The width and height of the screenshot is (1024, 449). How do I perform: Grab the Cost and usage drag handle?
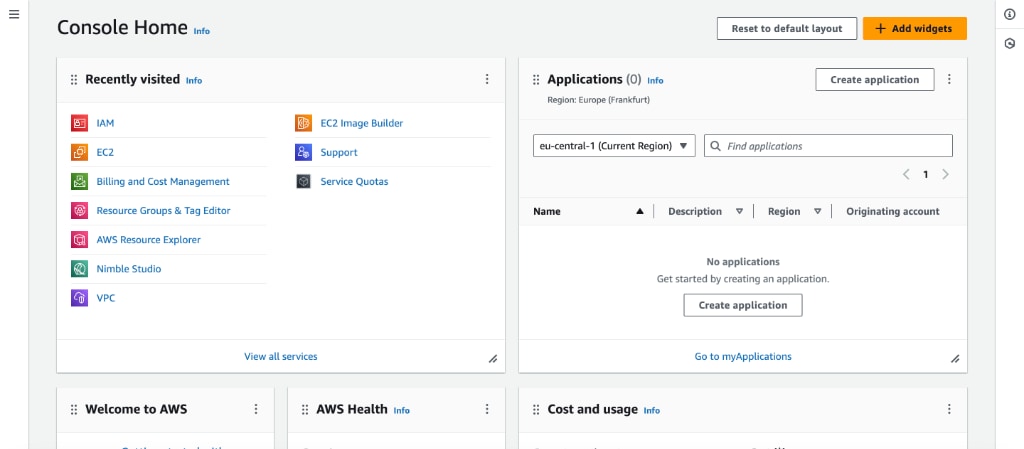(536, 410)
